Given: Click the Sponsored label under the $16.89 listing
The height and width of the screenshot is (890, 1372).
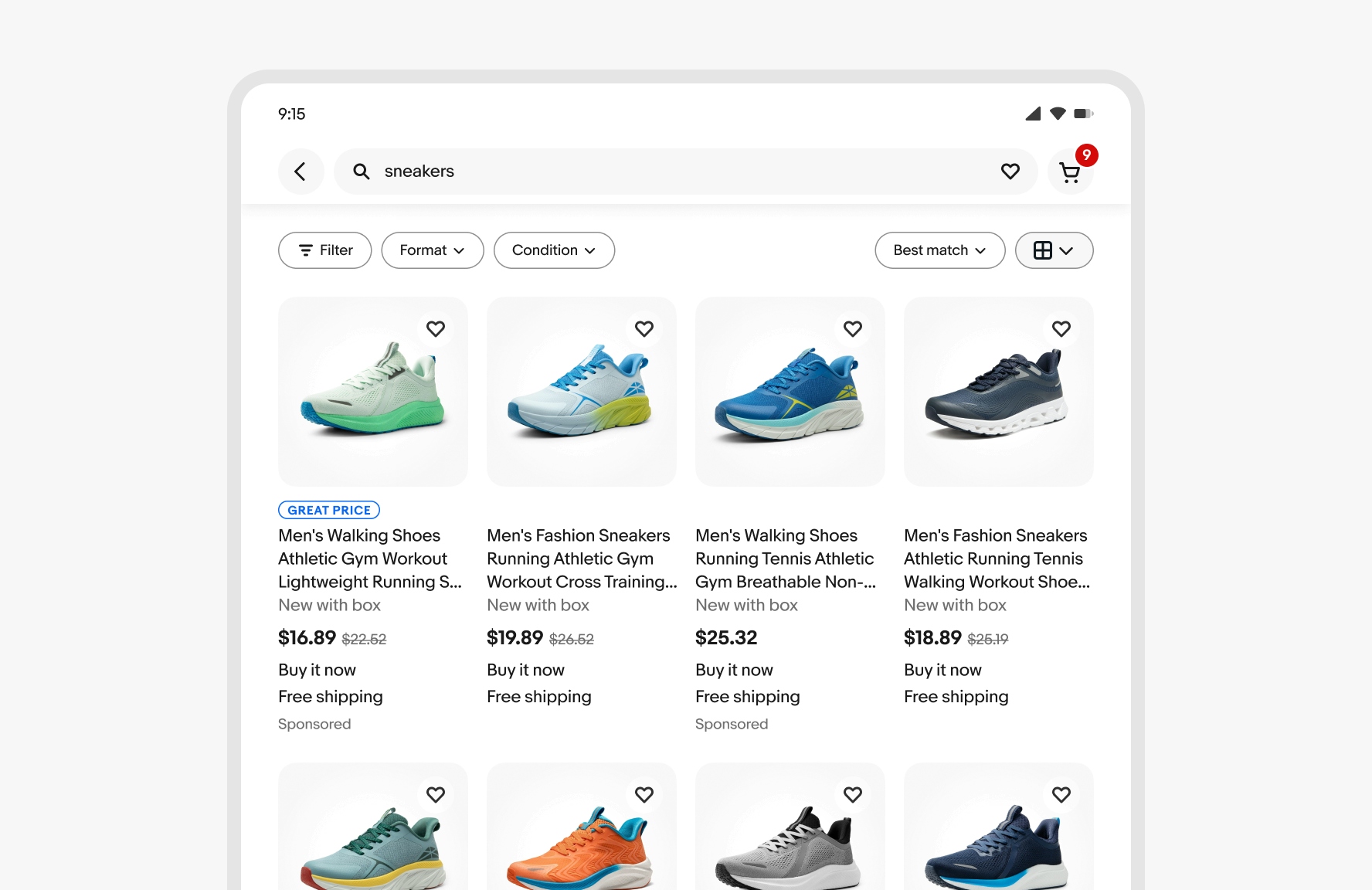Looking at the screenshot, I should coord(314,725).
